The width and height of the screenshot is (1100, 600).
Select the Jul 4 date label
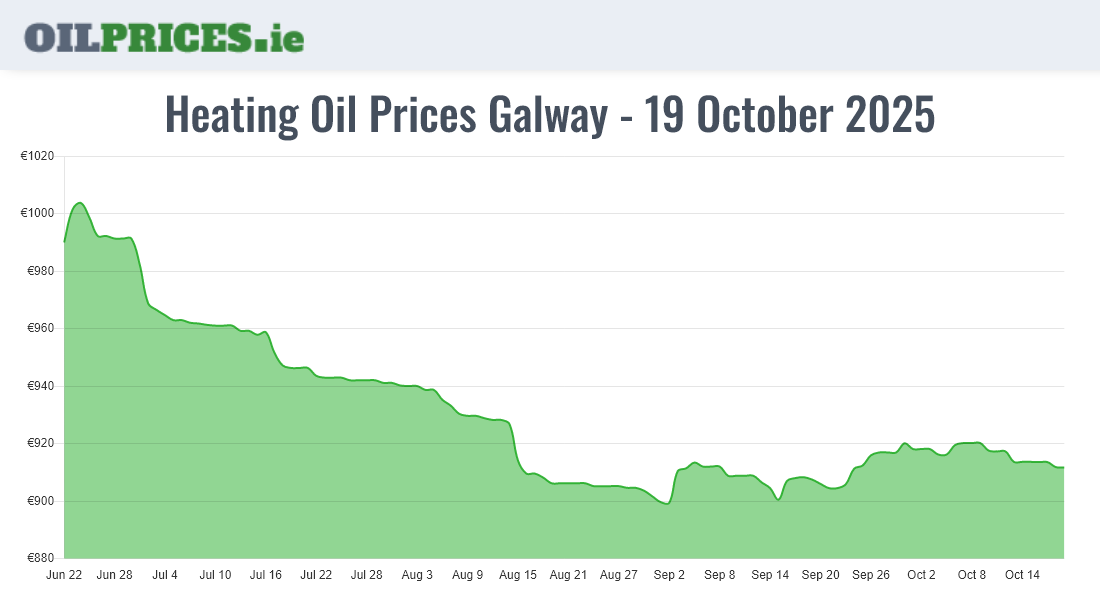click(165, 575)
